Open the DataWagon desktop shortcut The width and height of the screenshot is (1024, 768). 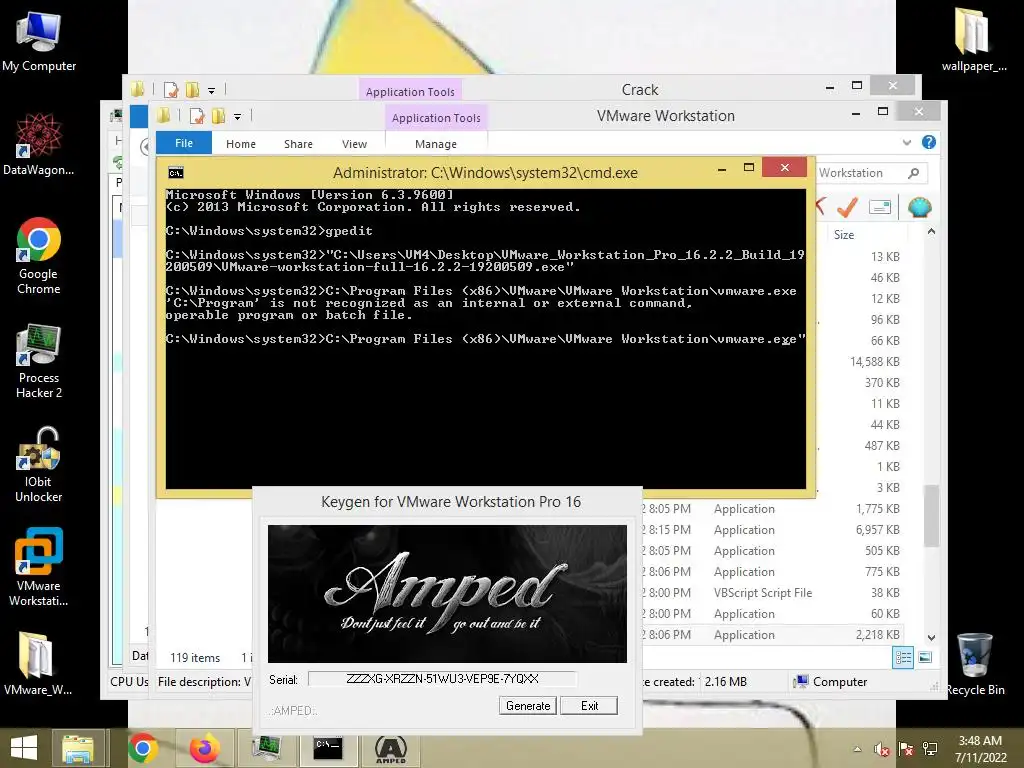(x=39, y=144)
